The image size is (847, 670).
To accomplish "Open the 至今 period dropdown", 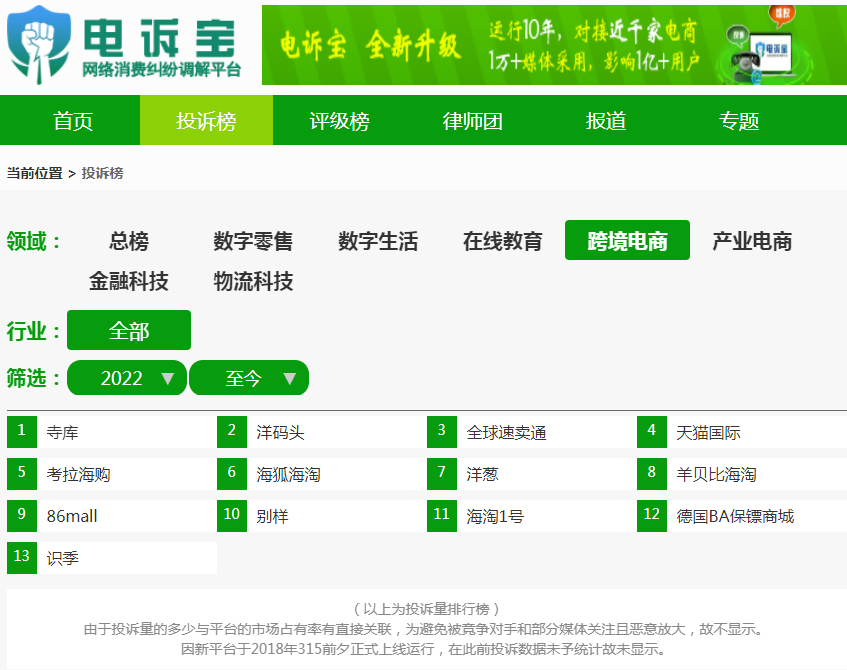I will tap(249, 378).
